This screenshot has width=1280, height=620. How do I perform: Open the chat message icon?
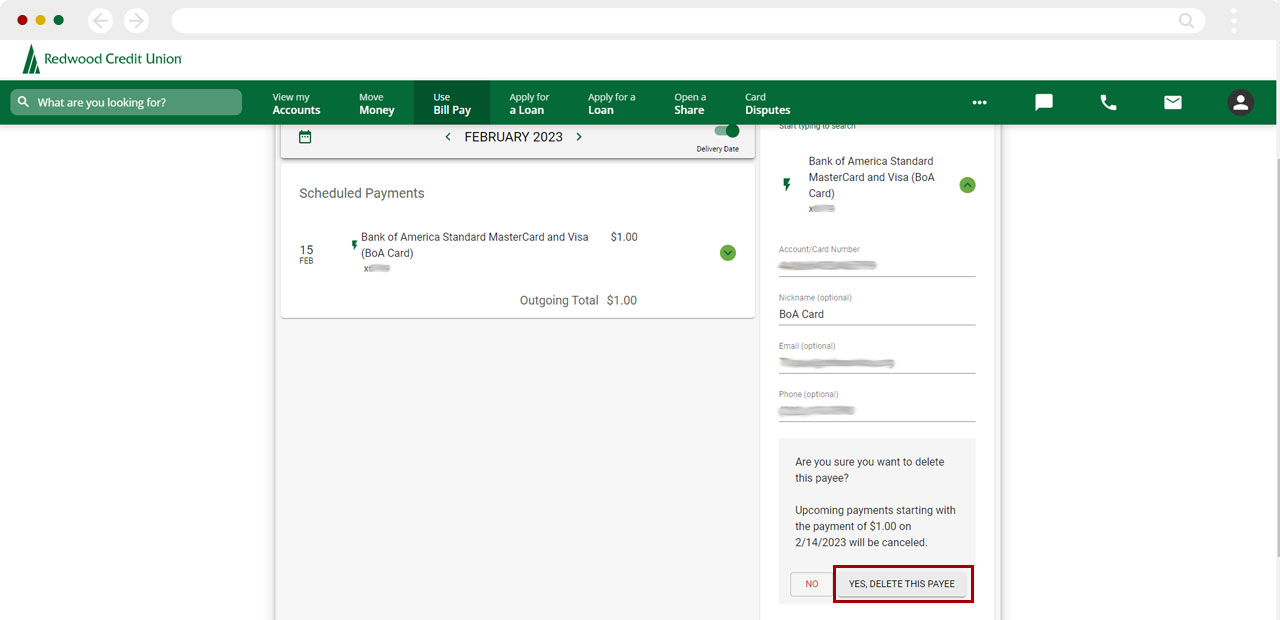tap(1044, 102)
